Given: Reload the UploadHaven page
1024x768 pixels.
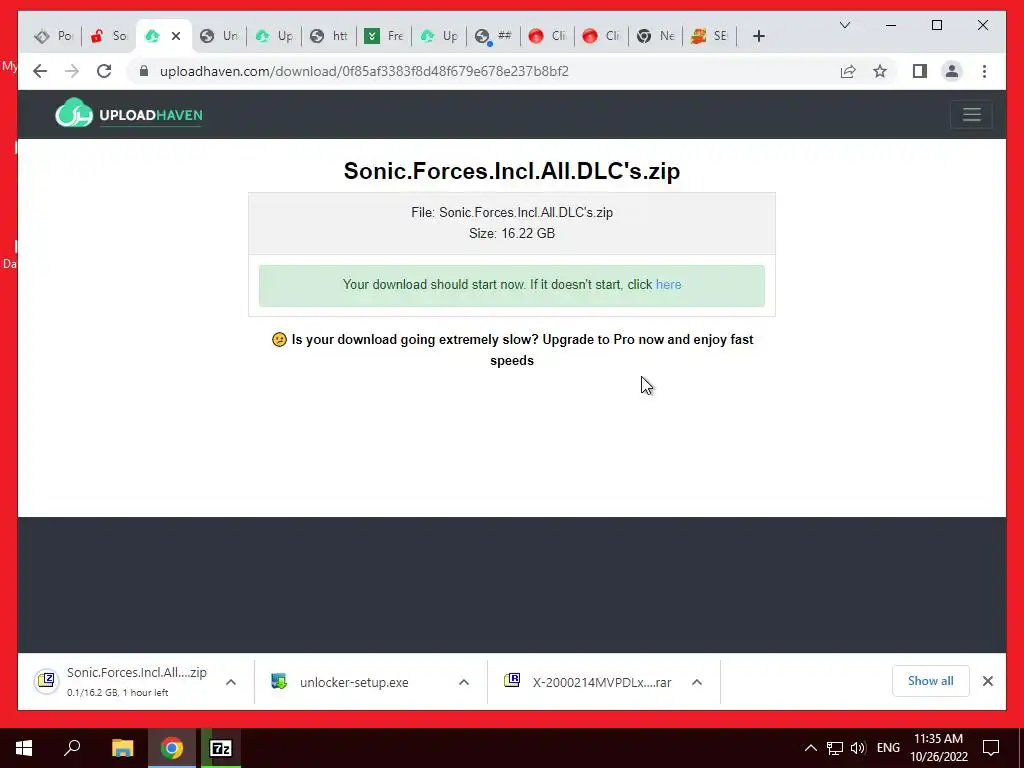Looking at the screenshot, I should (104, 71).
